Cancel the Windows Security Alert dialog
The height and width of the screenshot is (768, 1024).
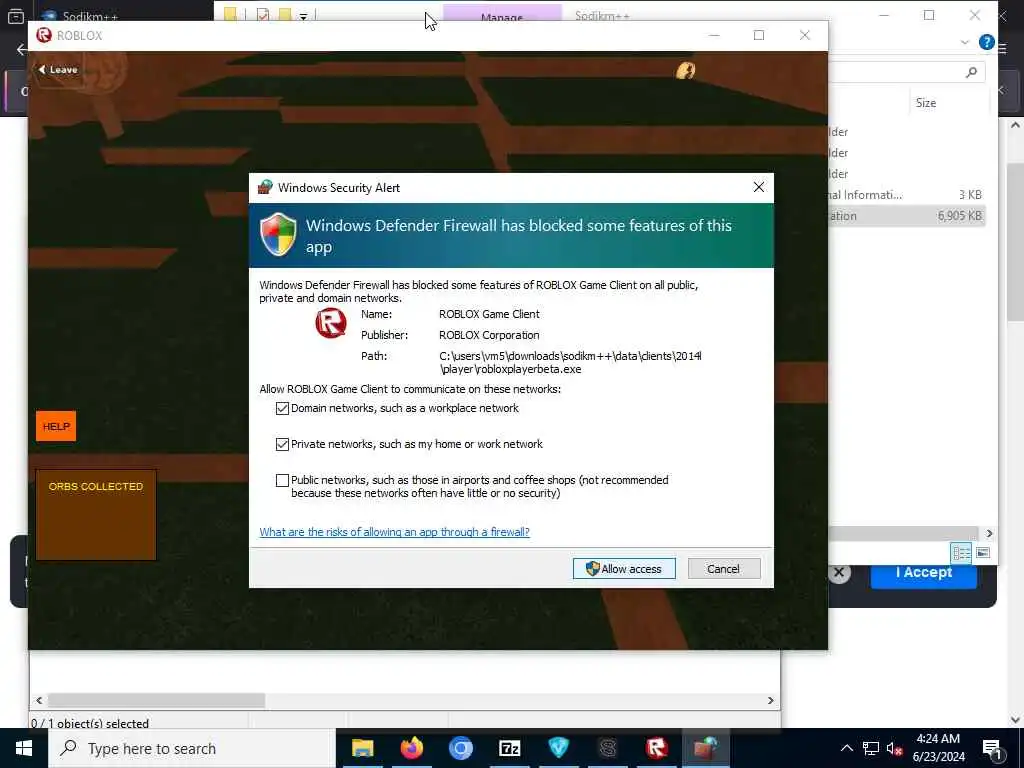pos(724,569)
